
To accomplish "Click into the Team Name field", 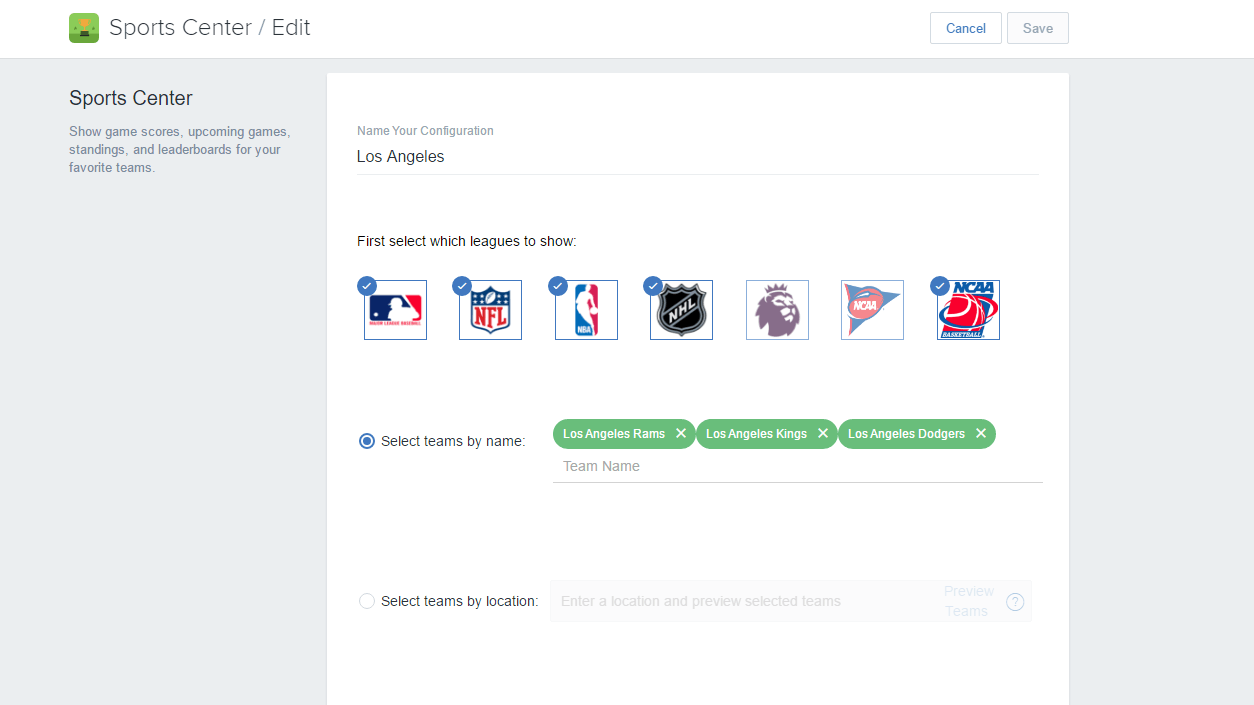I will 798,467.
